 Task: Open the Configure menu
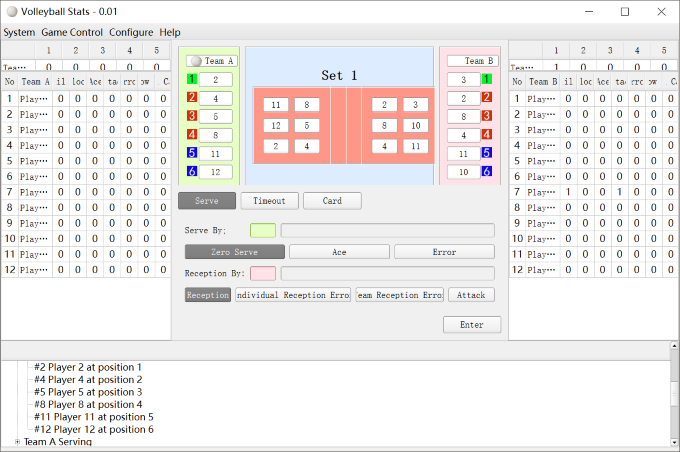[131, 32]
